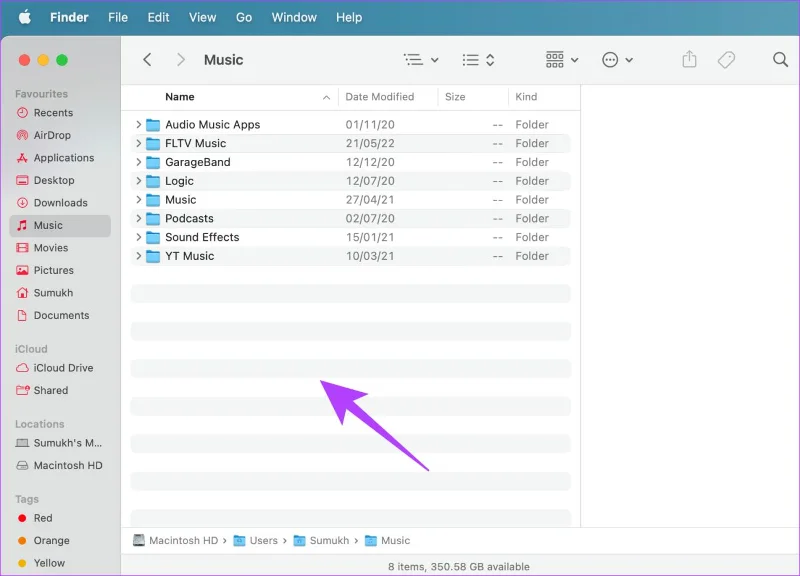The image size is (800, 576).
Task: Click the 27/04/21 date cell
Action: [x=370, y=199]
